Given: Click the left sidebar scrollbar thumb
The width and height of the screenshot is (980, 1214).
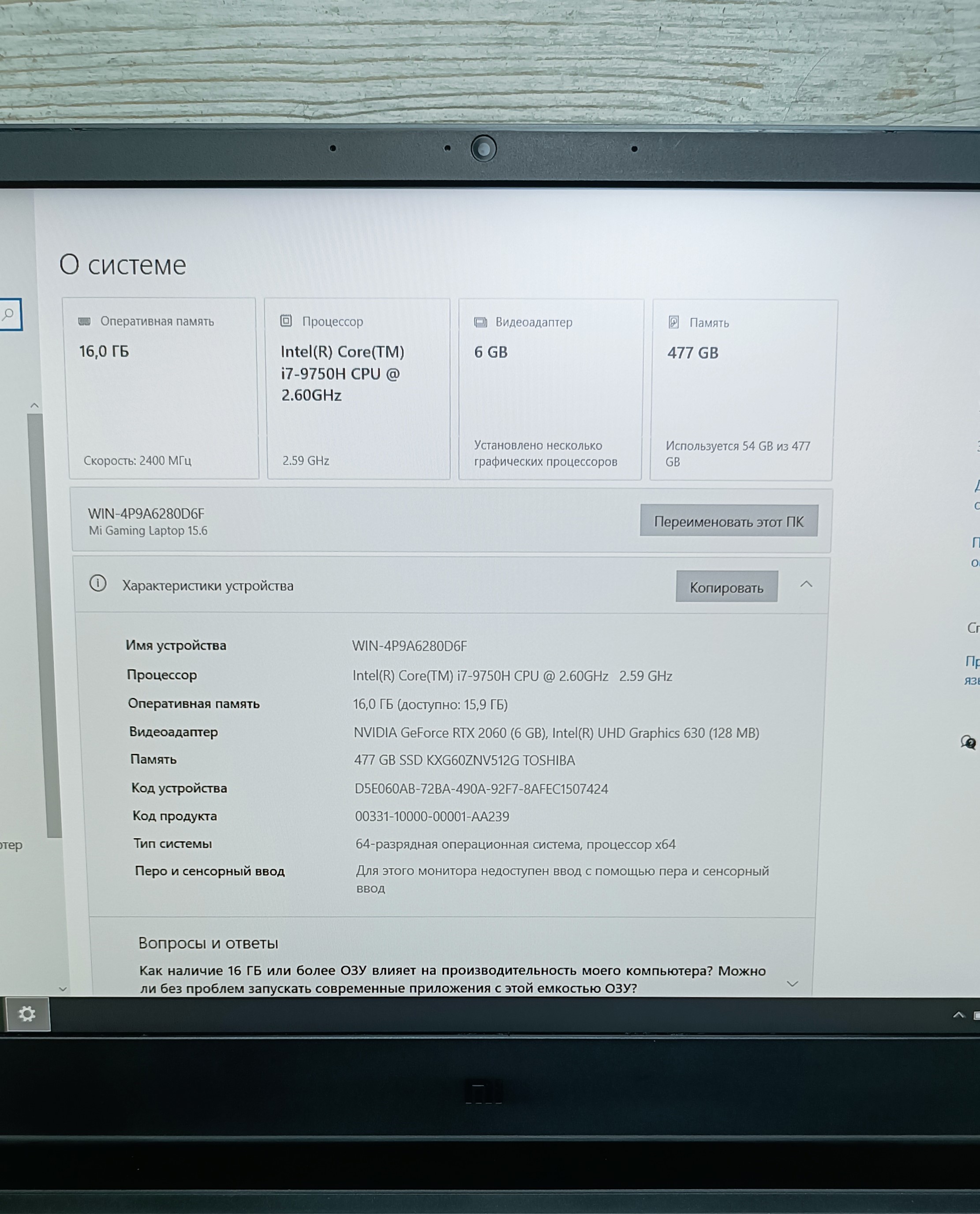Looking at the screenshot, I should [x=45, y=621].
